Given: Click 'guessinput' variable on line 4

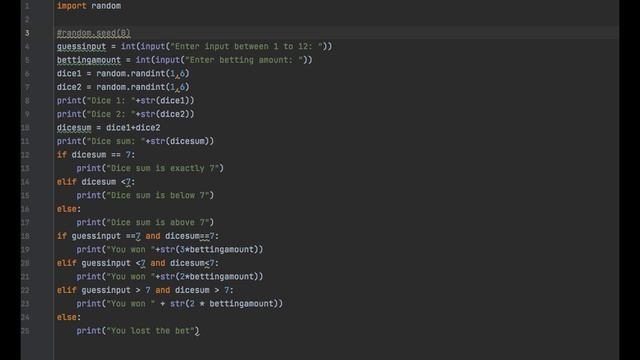Looking at the screenshot, I should [x=81, y=47].
